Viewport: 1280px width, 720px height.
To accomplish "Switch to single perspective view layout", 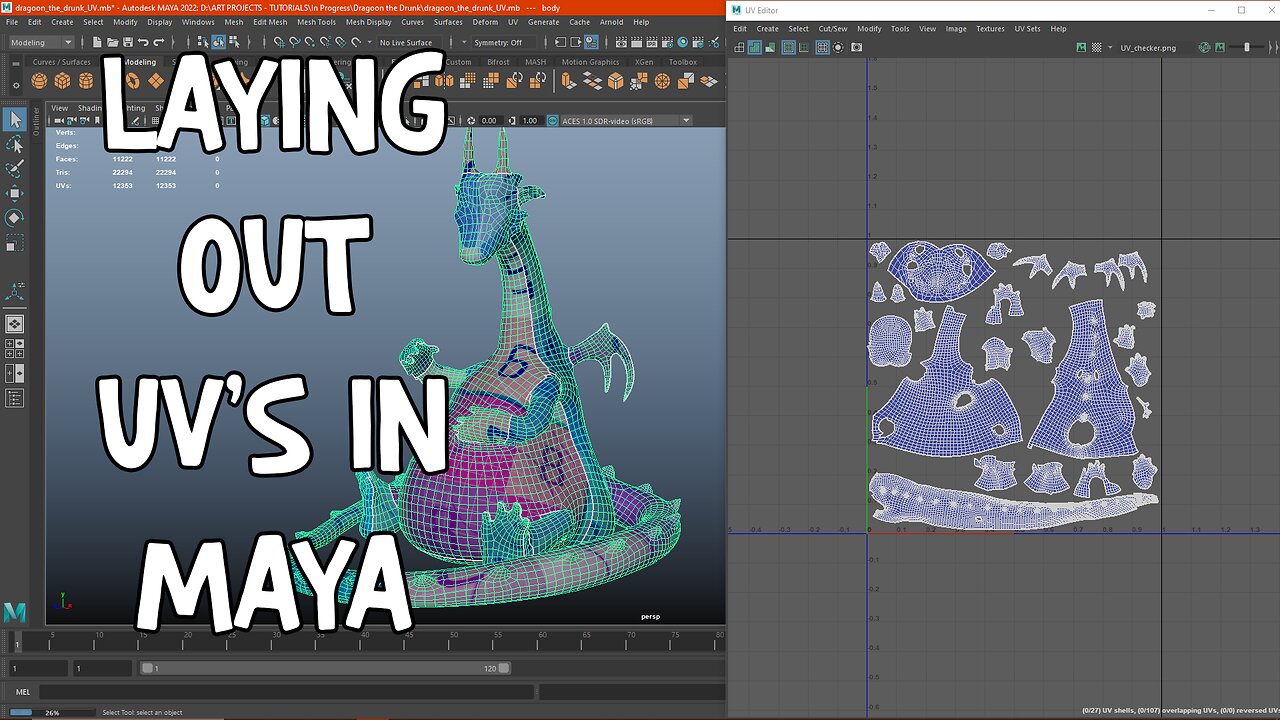I will [14, 324].
